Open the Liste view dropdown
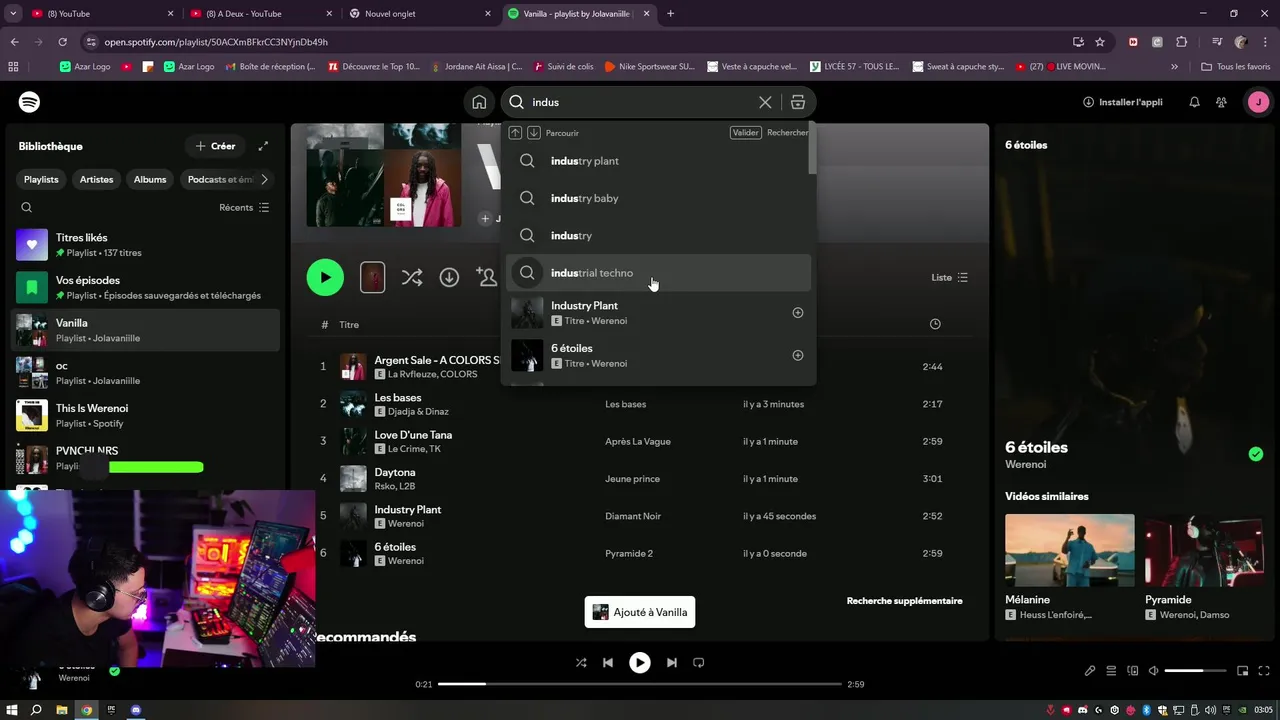Viewport: 1280px width, 720px height. coord(950,277)
